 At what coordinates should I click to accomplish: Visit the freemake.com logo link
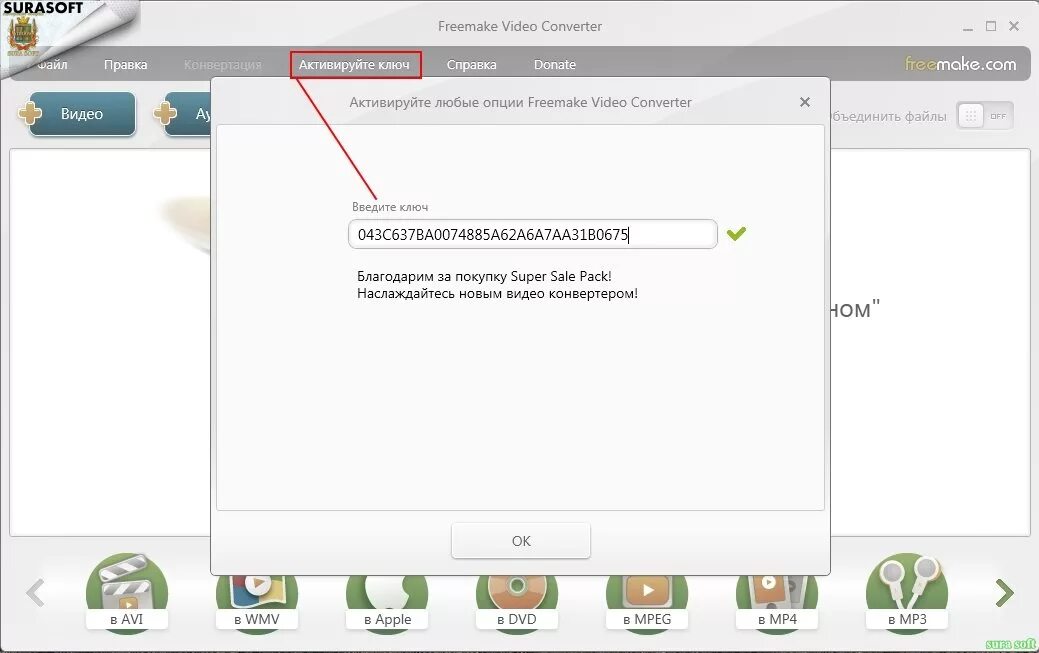coord(960,64)
